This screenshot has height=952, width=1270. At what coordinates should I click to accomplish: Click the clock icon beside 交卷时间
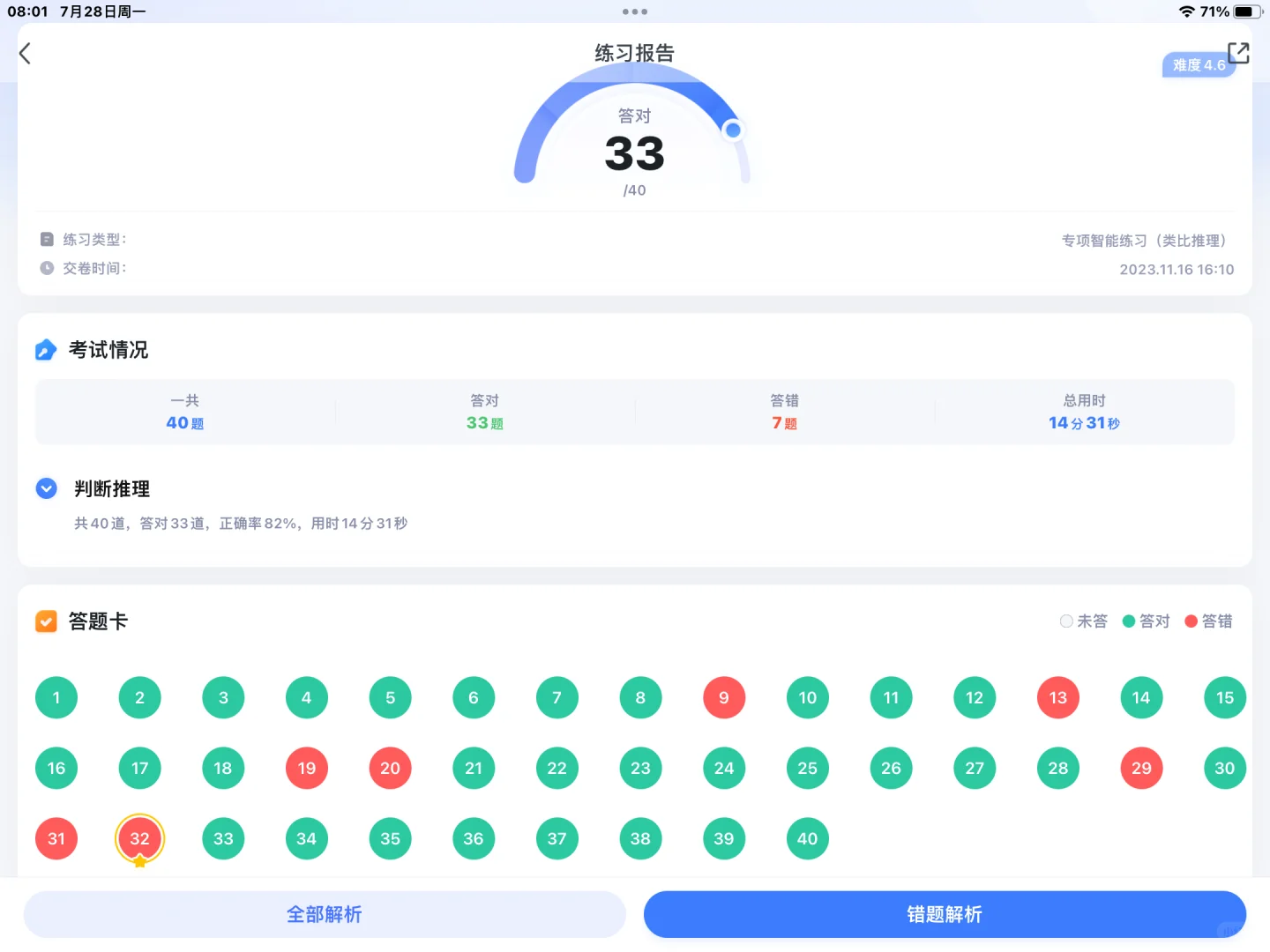46,267
